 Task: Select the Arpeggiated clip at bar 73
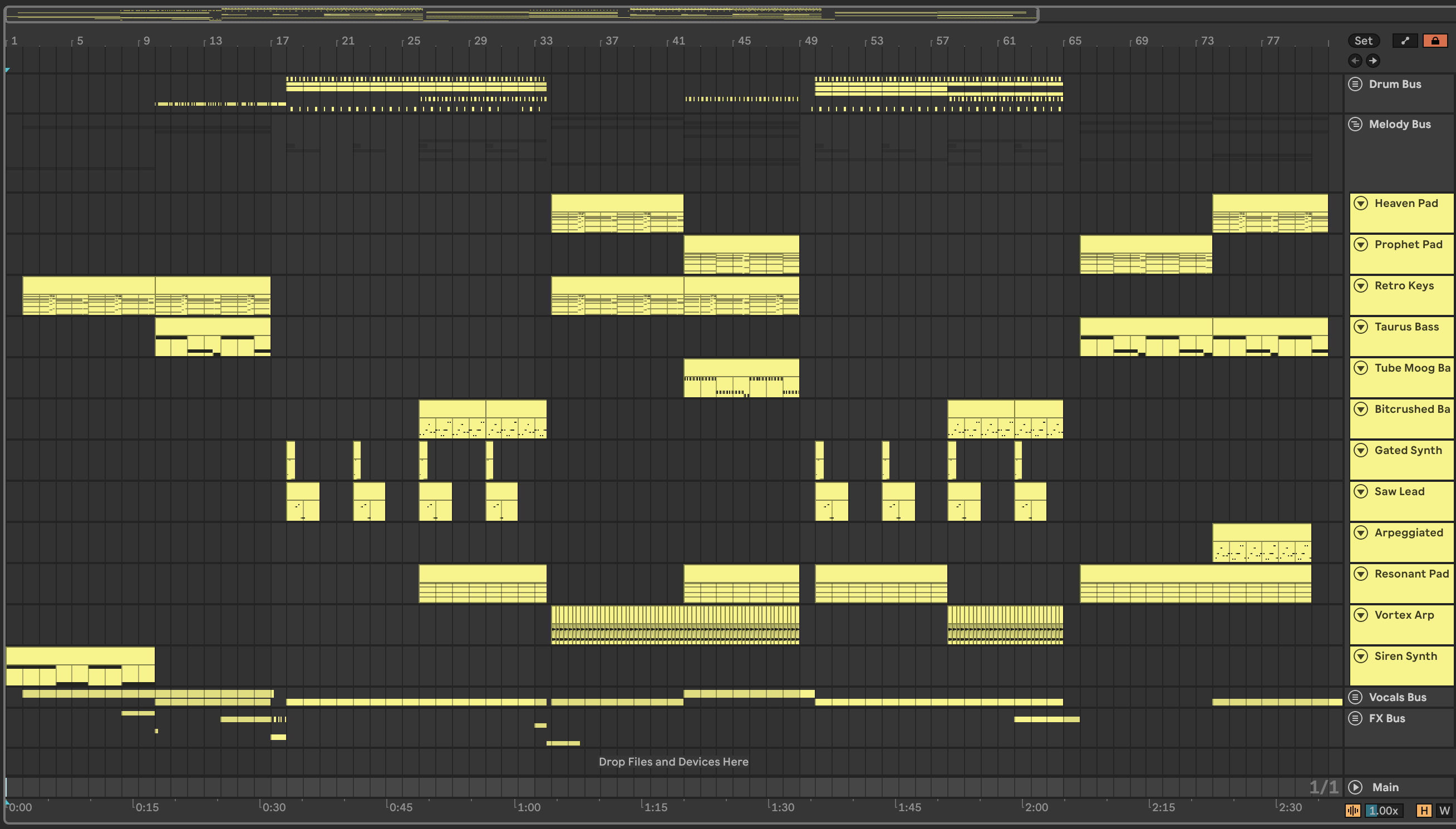pyautogui.click(x=1262, y=542)
